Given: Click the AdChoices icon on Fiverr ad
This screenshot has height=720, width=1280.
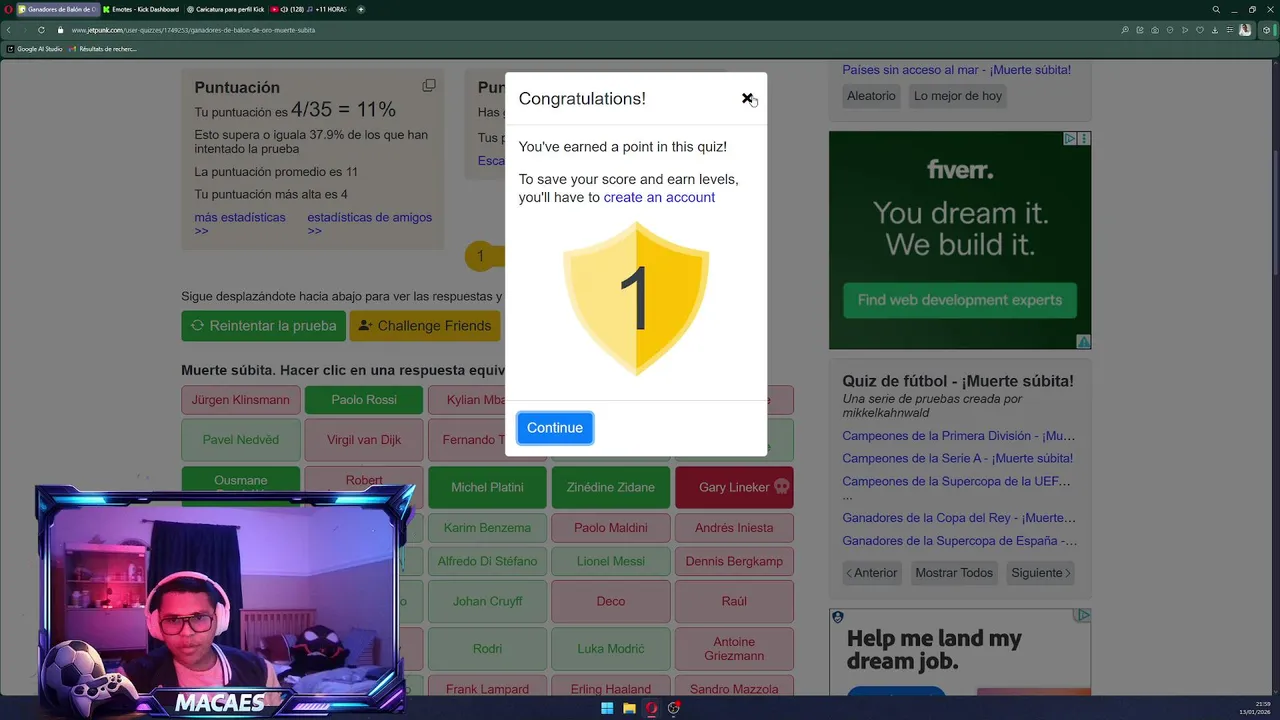Looking at the screenshot, I should pyautogui.click(x=1069, y=139).
